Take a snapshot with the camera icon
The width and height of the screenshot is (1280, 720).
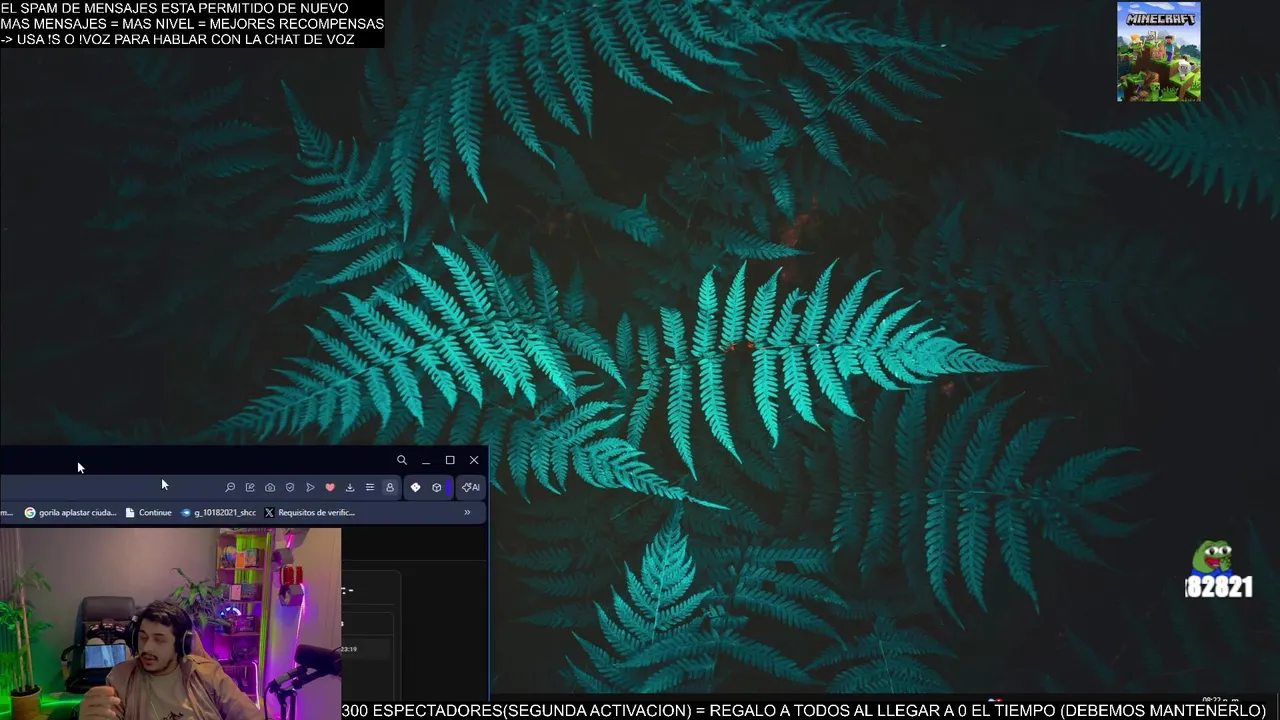point(270,487)
